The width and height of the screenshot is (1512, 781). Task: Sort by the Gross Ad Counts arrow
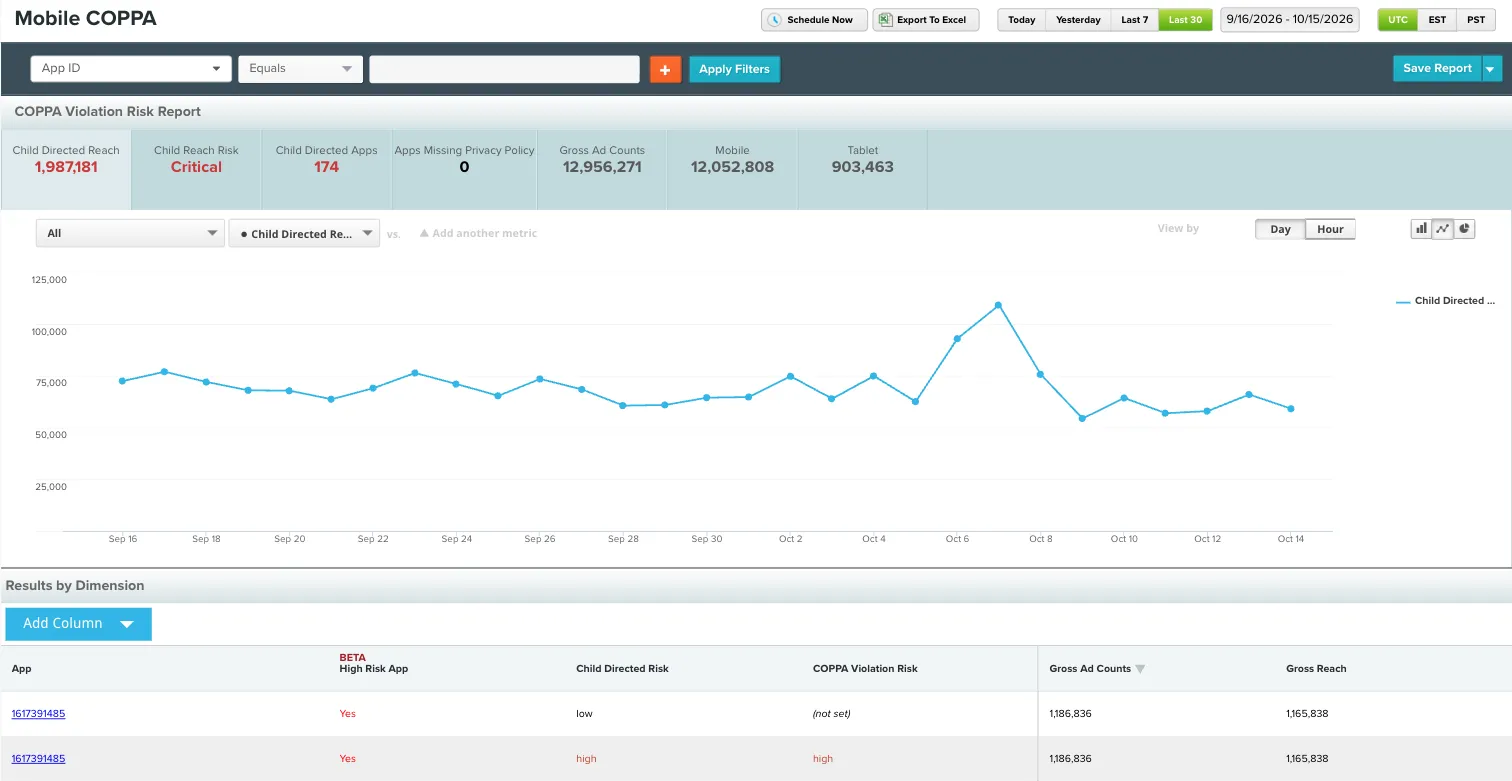coord(1140,669)
